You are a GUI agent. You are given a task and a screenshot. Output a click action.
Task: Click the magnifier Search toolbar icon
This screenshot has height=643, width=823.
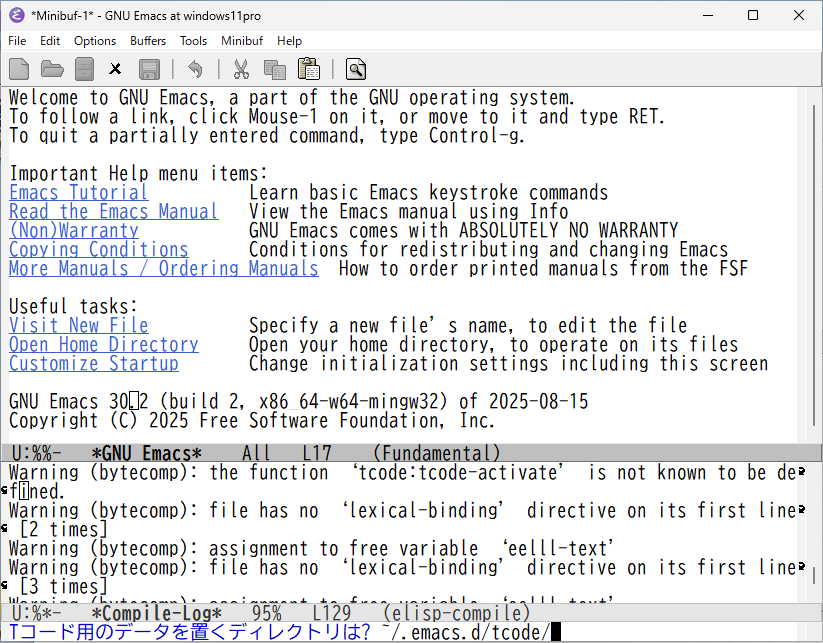click(356, 69)
